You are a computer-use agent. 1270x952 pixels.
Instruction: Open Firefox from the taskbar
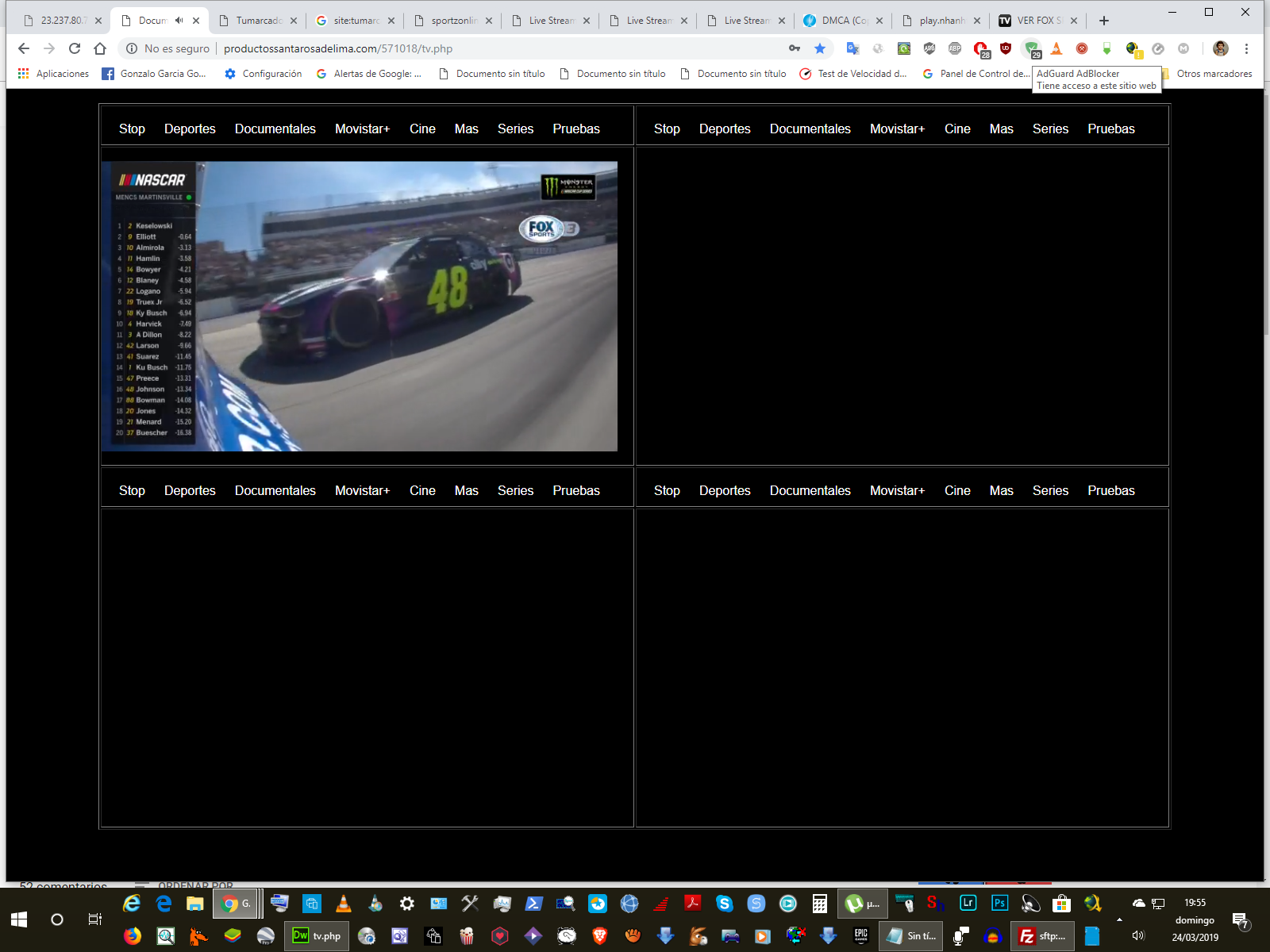(x=132, y=936)
